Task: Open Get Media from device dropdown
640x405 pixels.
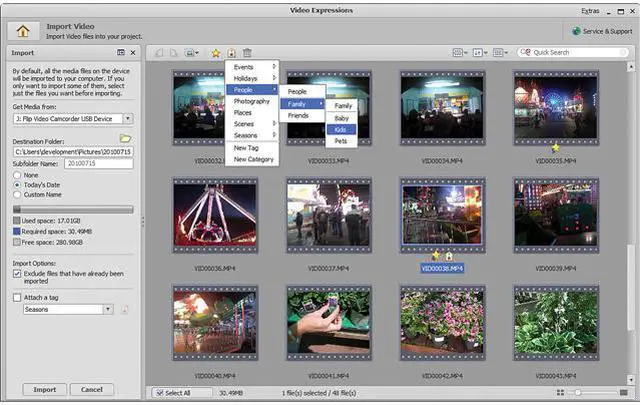Action: [129, 118]
